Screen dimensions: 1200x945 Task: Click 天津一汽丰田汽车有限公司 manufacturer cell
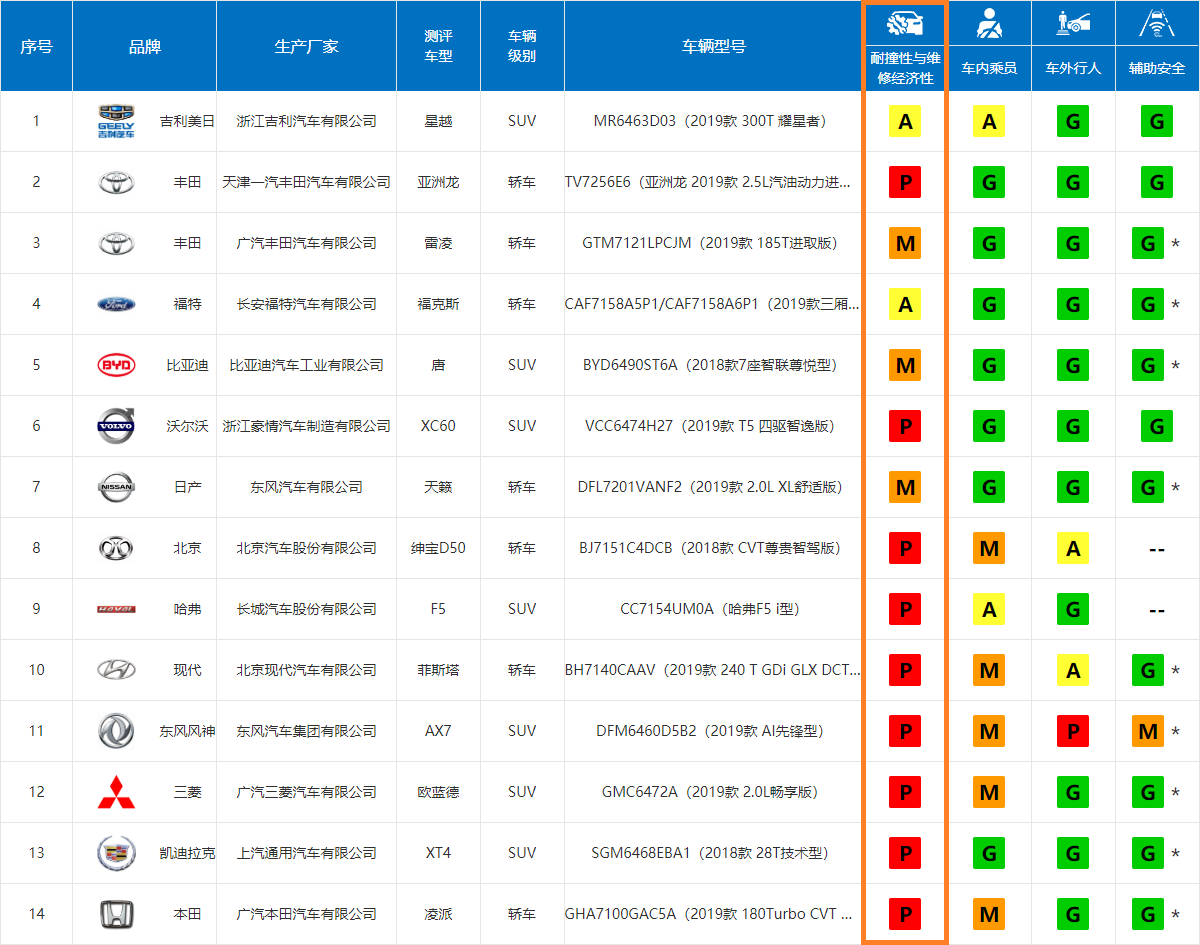[x=306, y=182]
